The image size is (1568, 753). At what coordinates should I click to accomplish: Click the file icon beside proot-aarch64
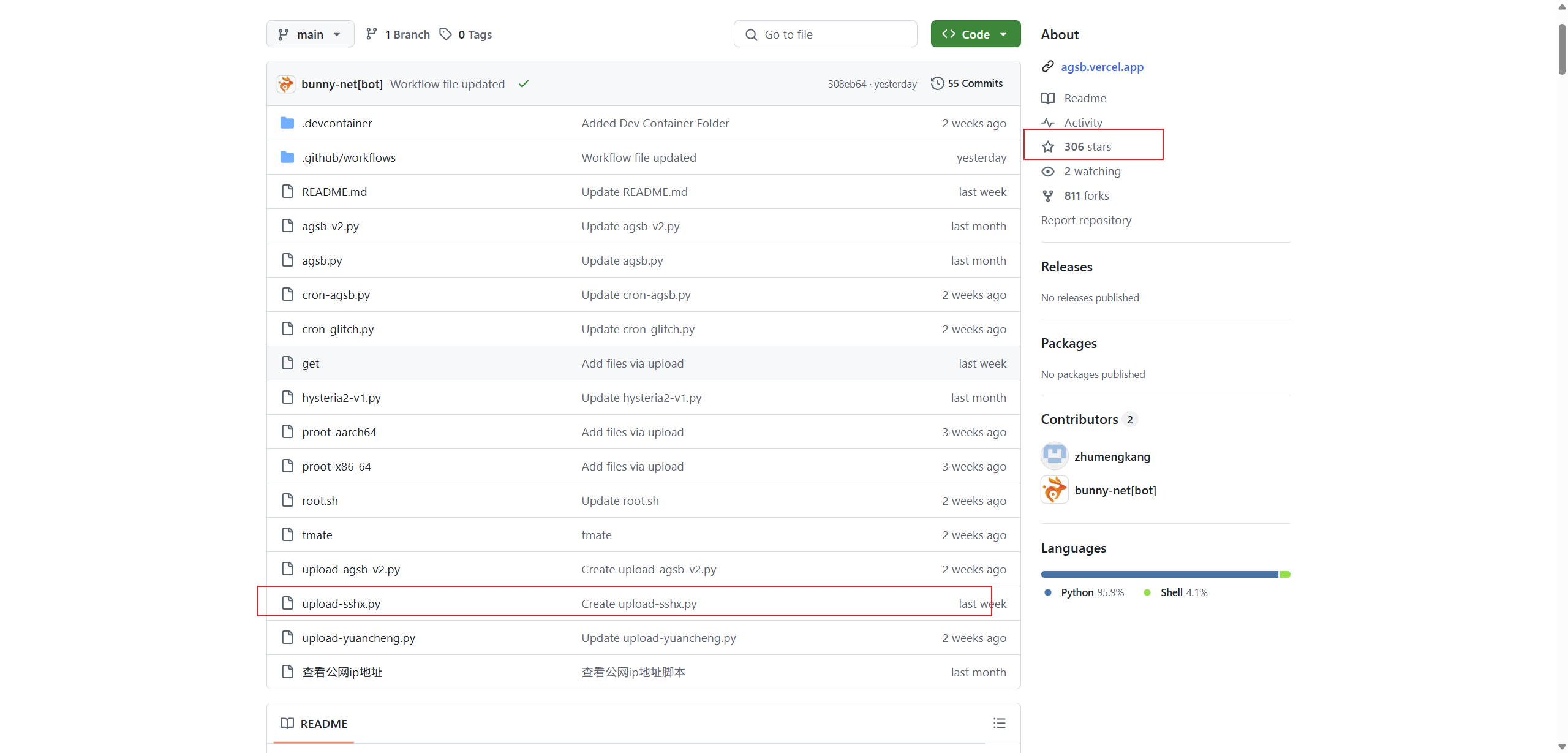(287, 432)
